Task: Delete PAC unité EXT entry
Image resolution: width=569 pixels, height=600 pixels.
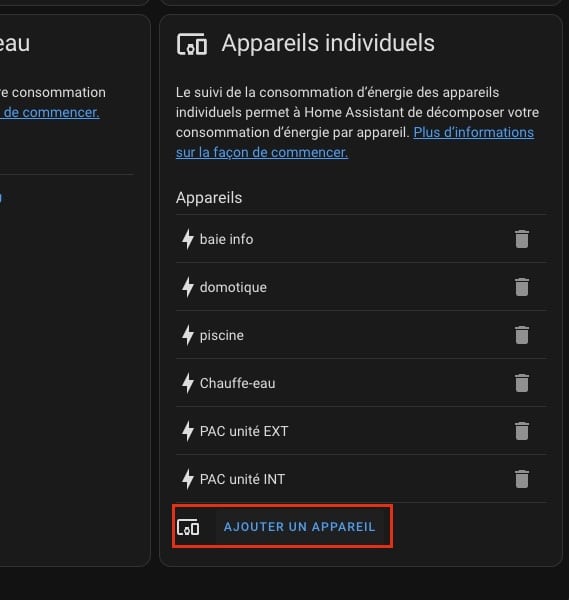Action: (522, 431)
